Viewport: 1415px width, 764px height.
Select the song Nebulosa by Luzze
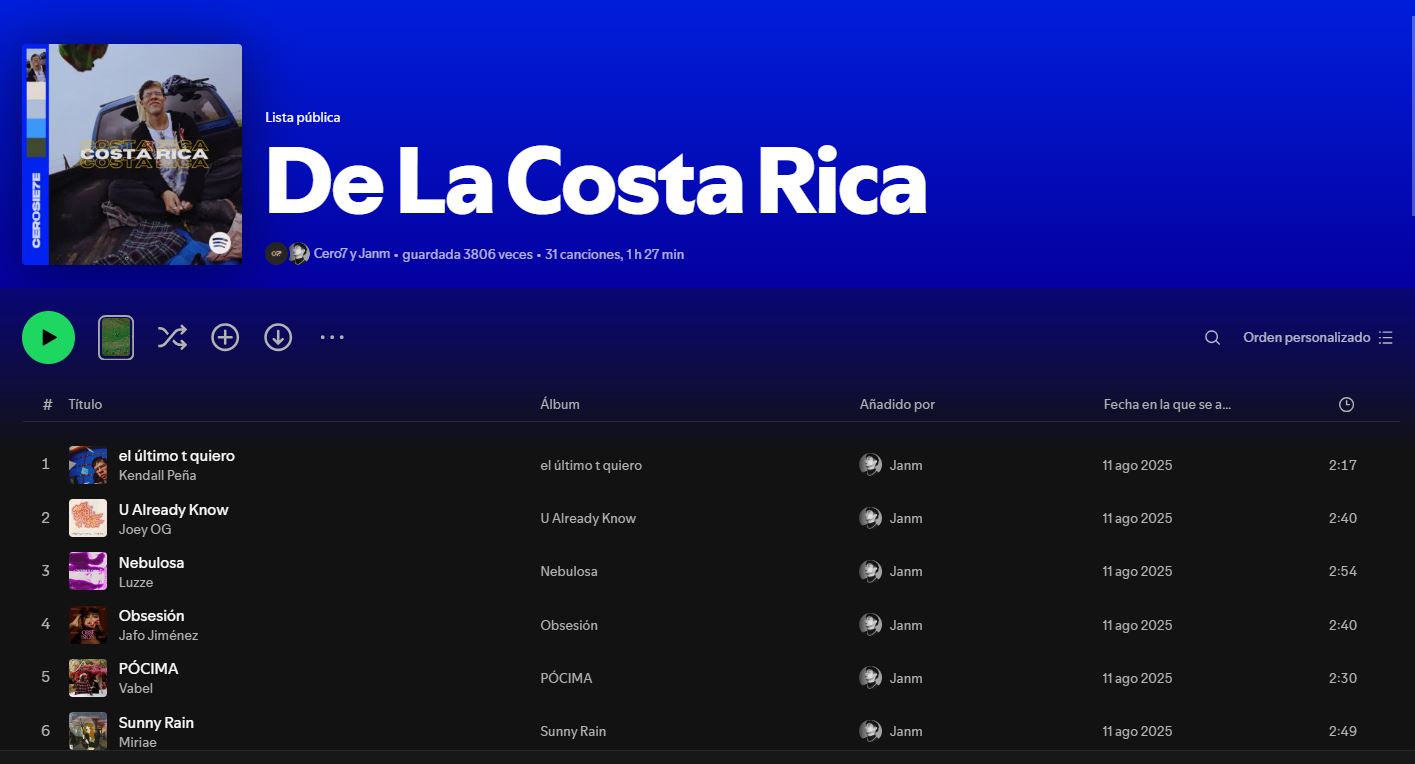tap(151, 563)
